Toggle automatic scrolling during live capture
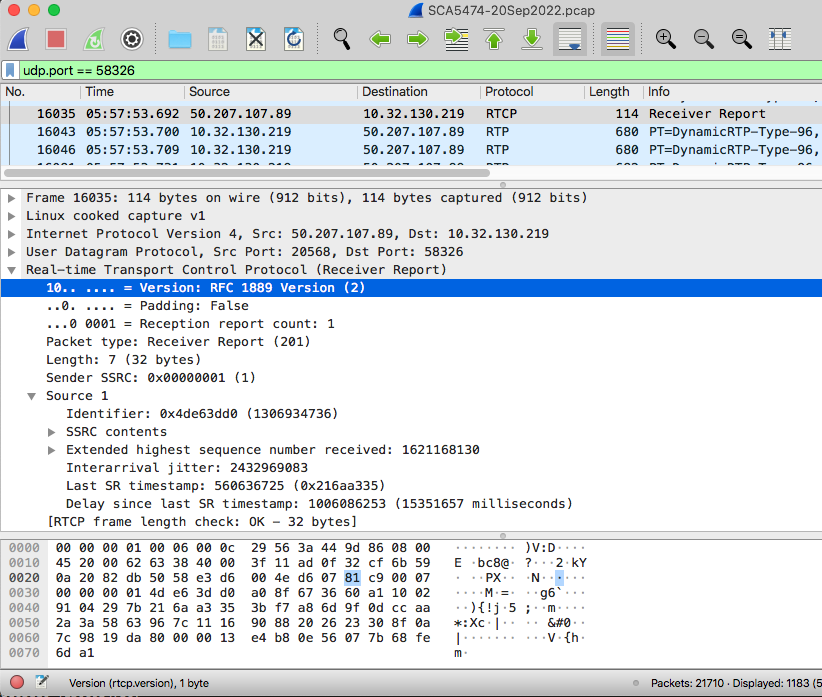 [x=571, y=38]
